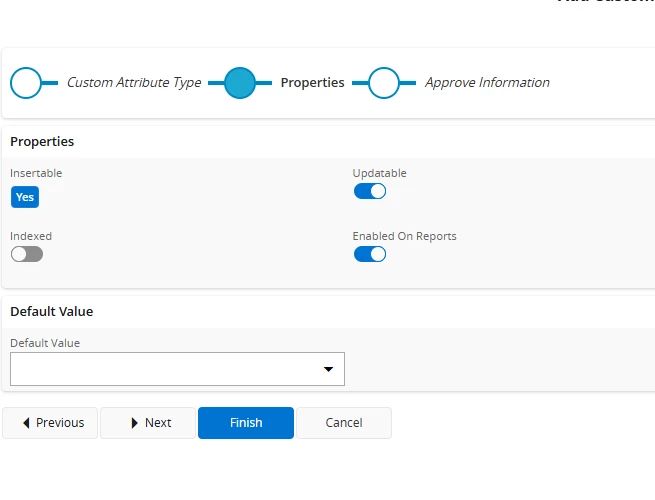
Task: Click the filled Properties step circle
Action: pos(240,83)
